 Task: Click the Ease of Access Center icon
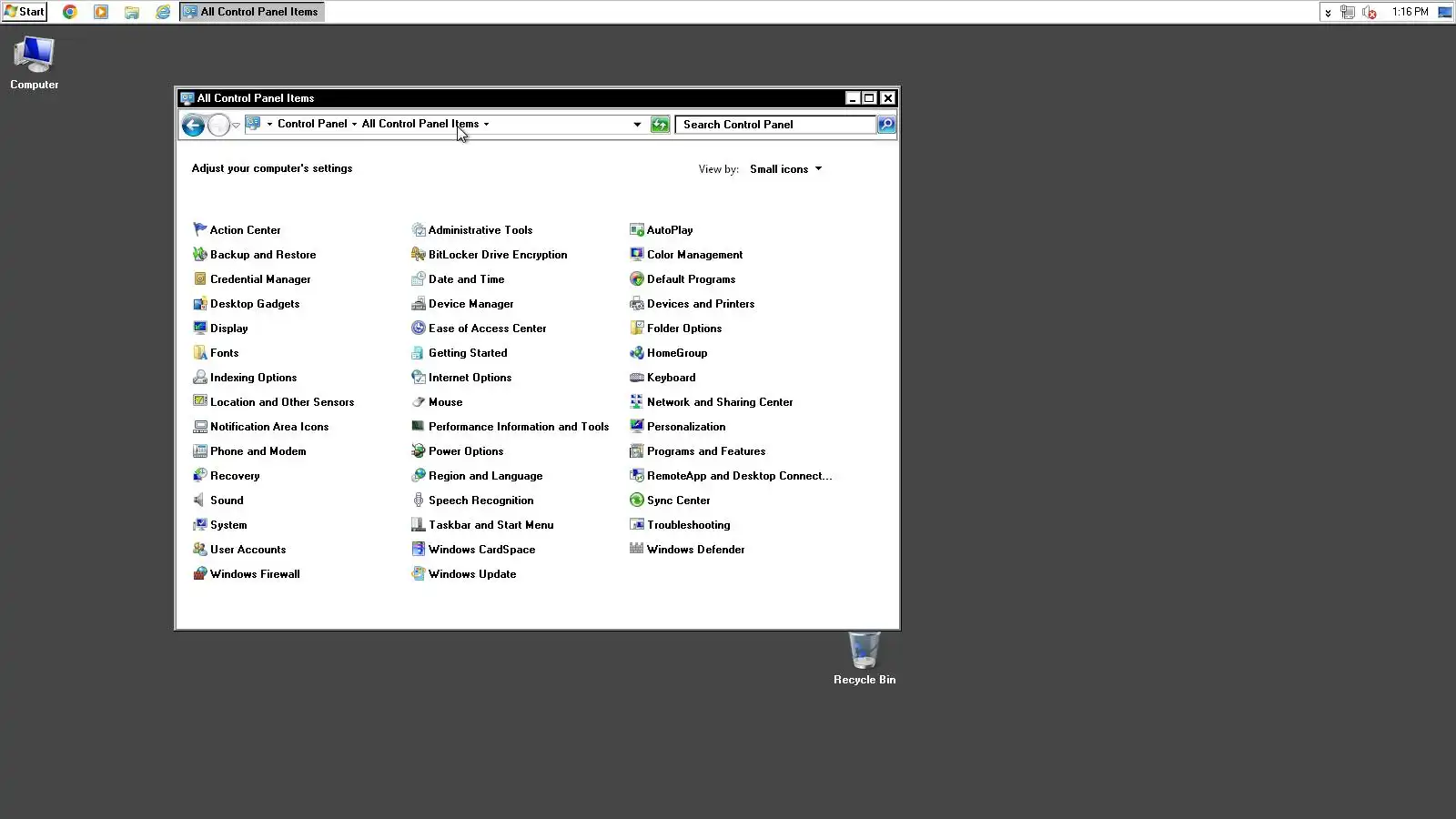[x=419, y=328]
